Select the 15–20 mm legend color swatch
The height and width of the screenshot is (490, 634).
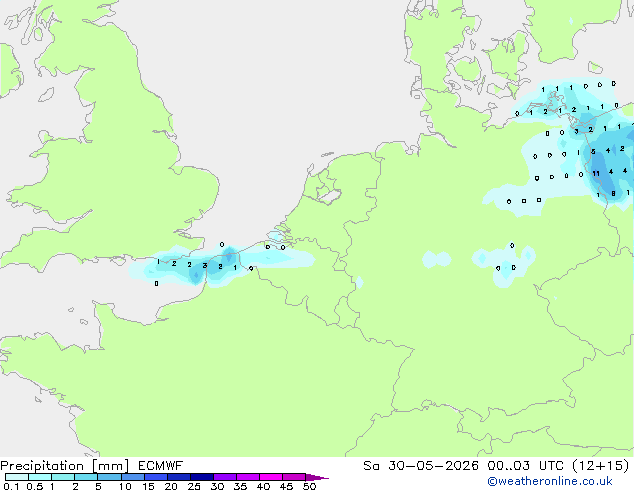[x=155, y=477]
